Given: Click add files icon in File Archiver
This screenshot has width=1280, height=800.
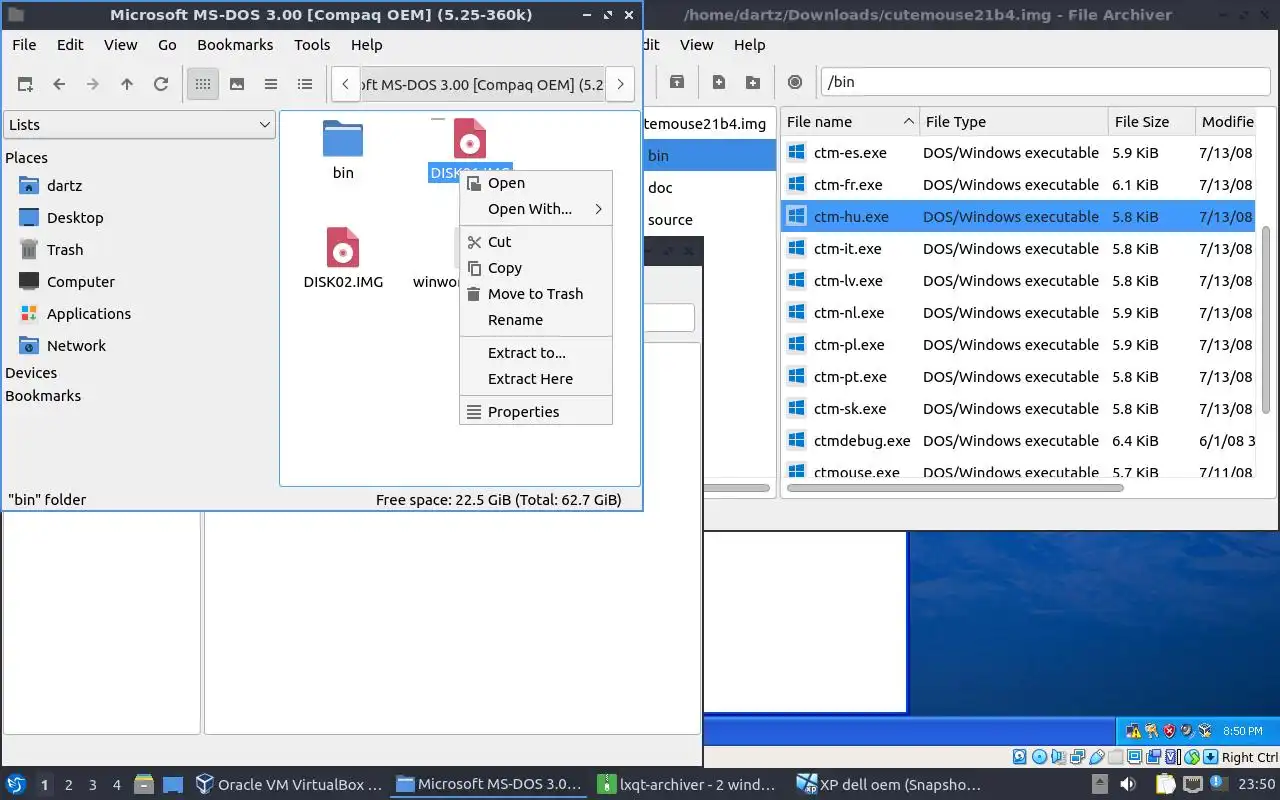Looking at the screenshot, I should click(x=719, y=82).
